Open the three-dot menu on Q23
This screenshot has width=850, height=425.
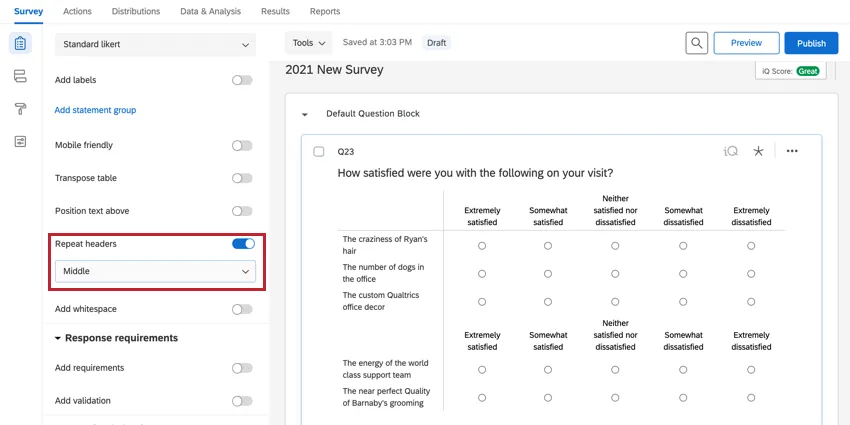(x=792, y=151)
